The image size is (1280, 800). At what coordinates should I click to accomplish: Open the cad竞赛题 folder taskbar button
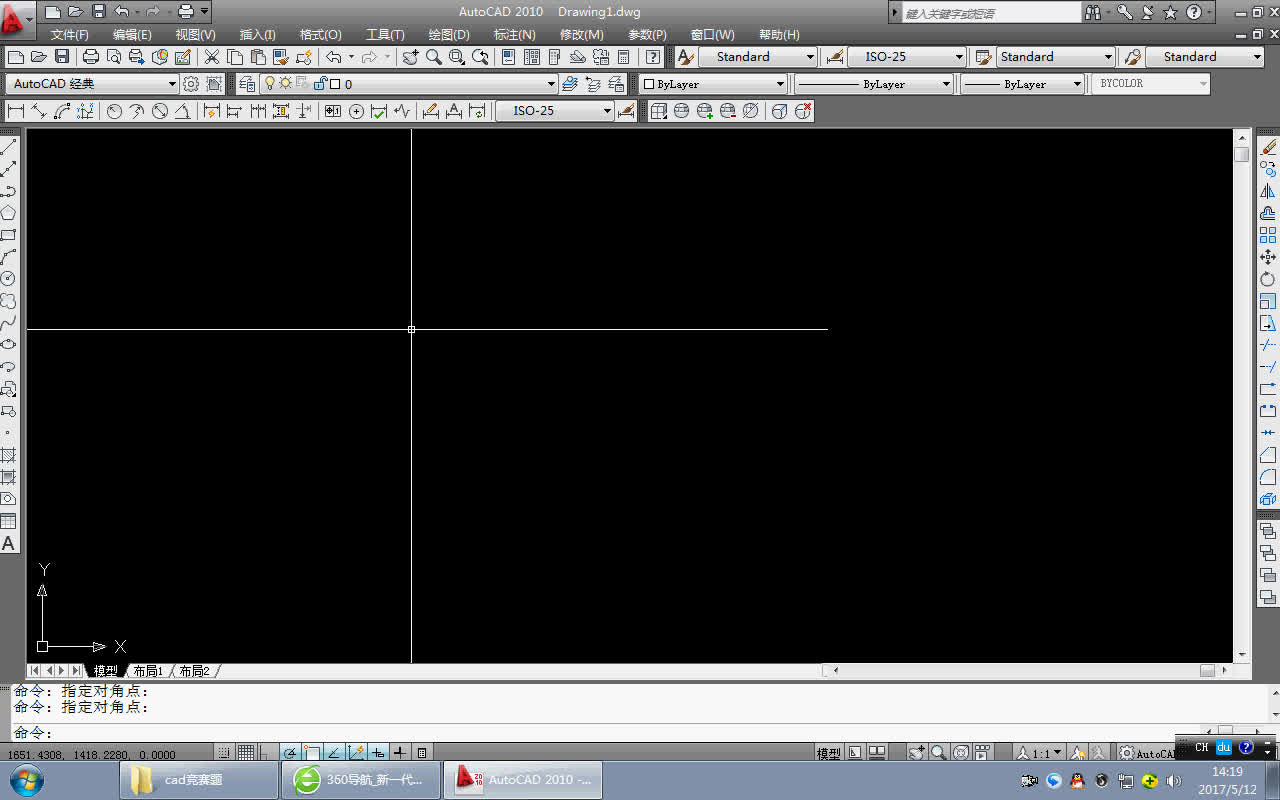click(x=199, y=780)
